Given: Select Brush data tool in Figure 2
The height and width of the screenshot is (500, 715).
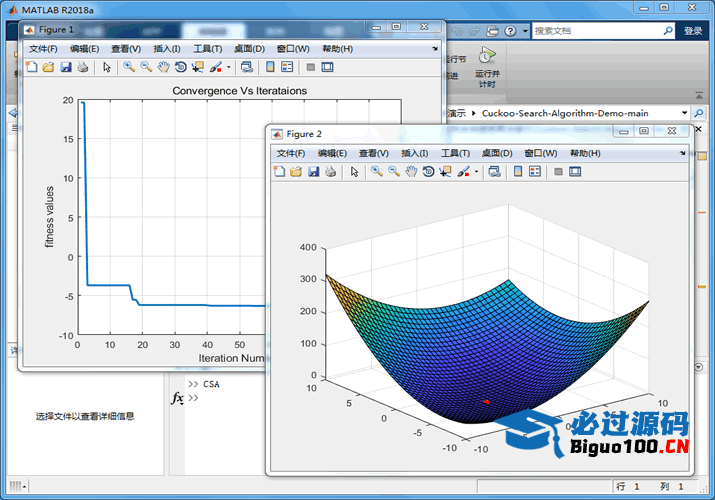Looking at the screenshot, I should (463, 171).
